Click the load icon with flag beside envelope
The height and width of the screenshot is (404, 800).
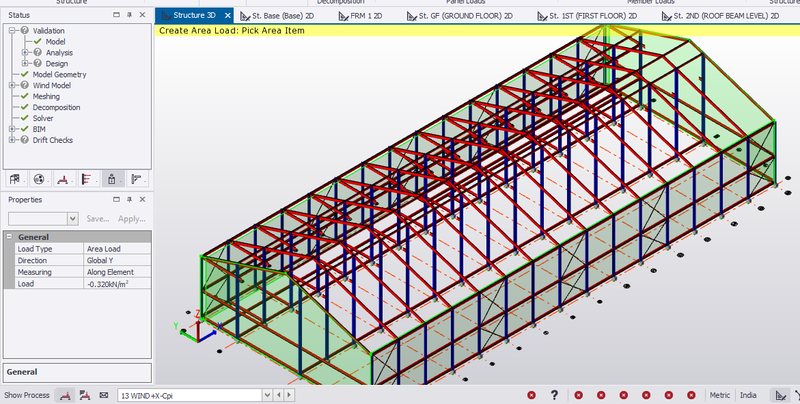[x=85, y=395]
